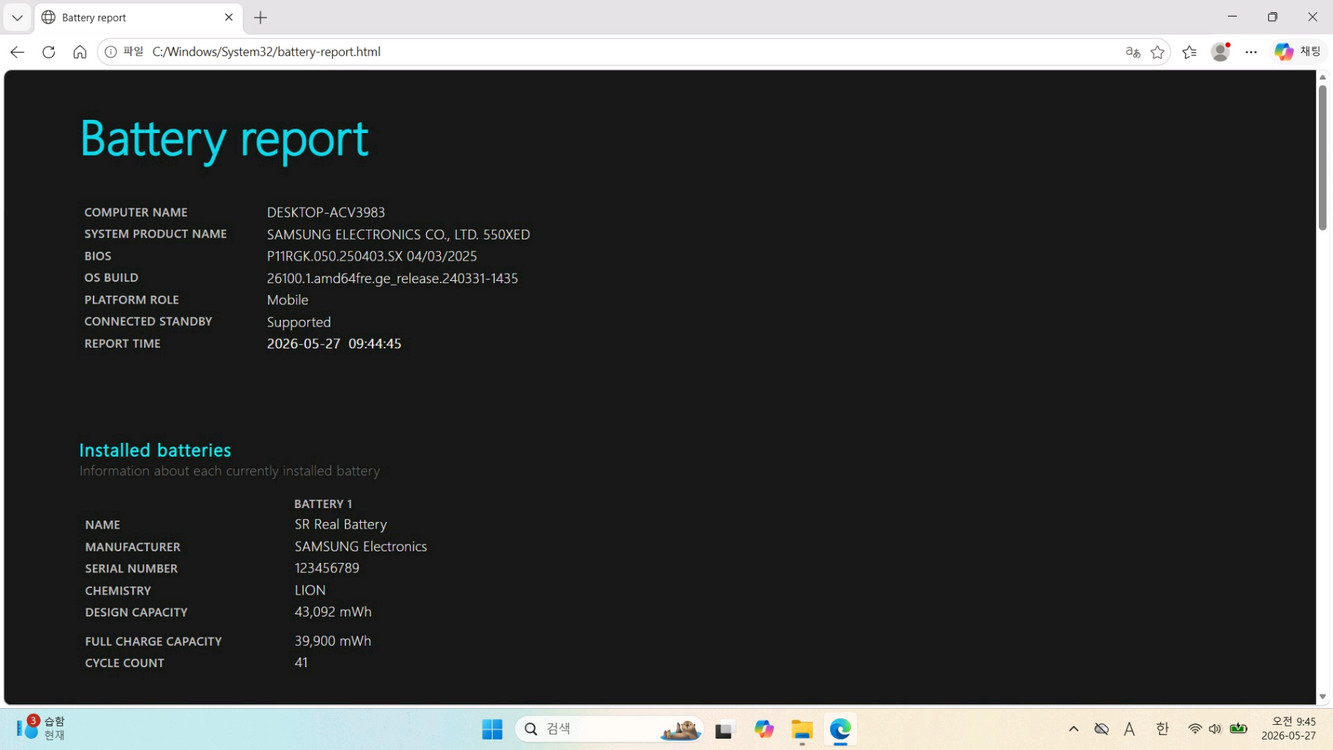
Task: Go back to the previous page
Action: pyautogui.click(x=17, y=52)
